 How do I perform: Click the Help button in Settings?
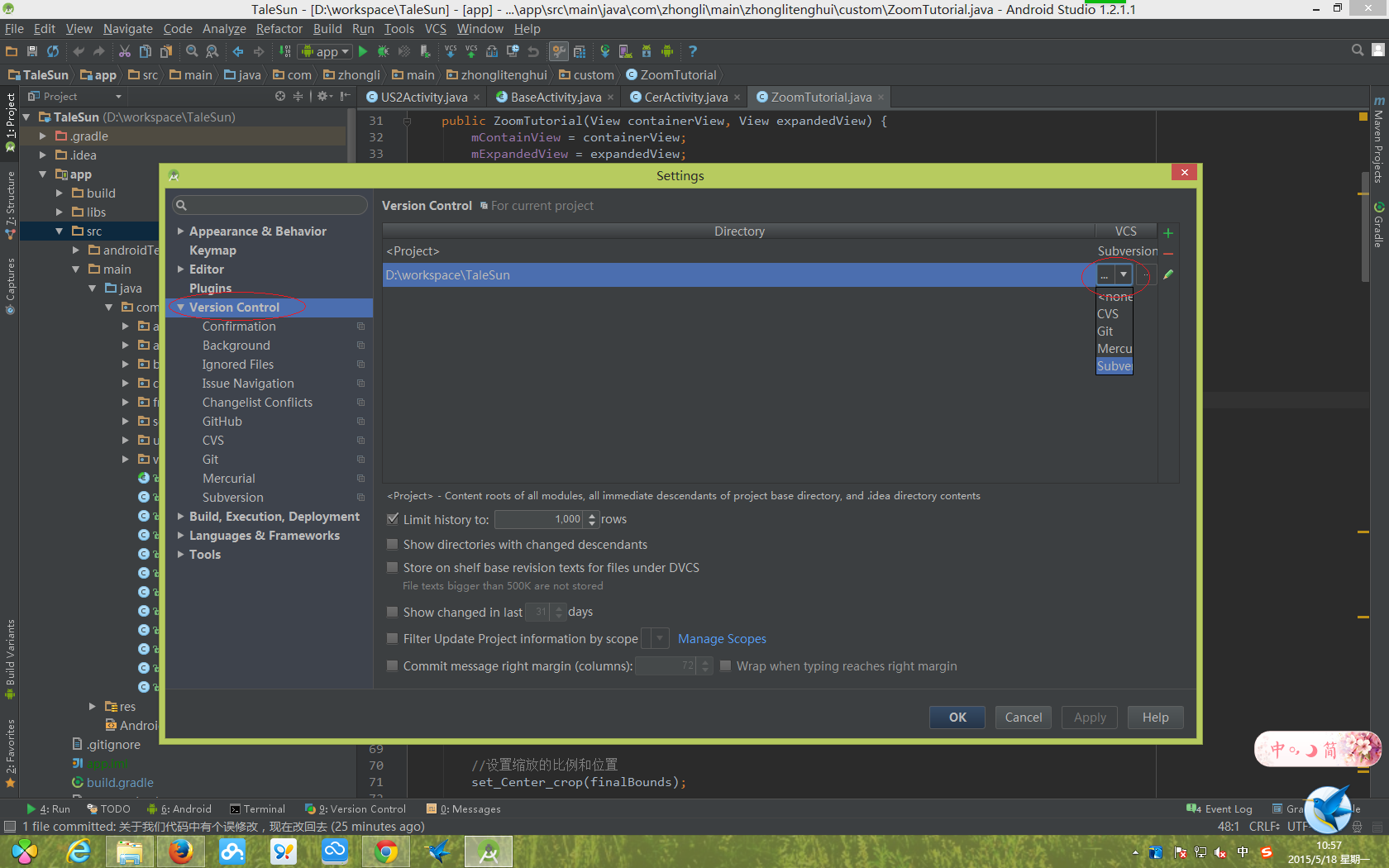click(x=1156, y=718)
